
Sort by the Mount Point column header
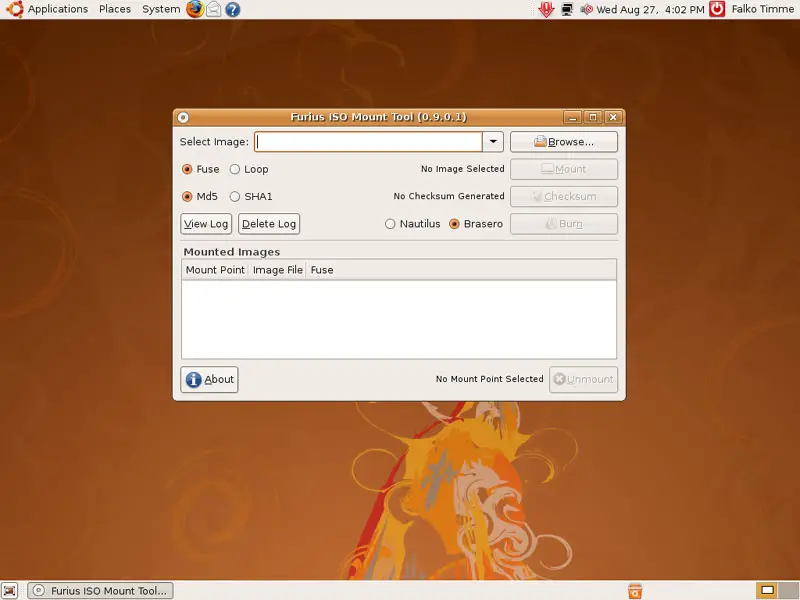click(215, 270)
